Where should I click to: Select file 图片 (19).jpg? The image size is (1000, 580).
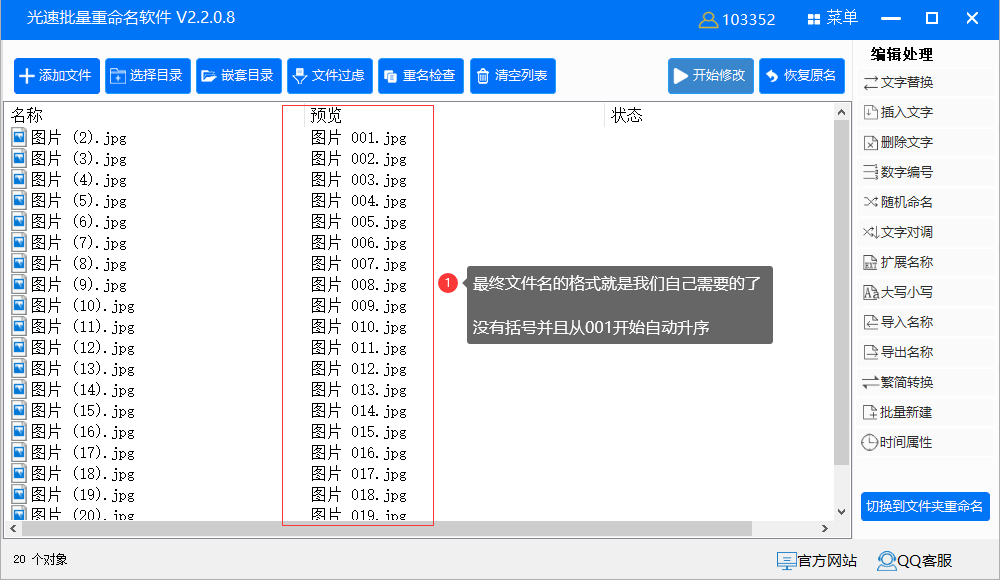coord(73,496)
